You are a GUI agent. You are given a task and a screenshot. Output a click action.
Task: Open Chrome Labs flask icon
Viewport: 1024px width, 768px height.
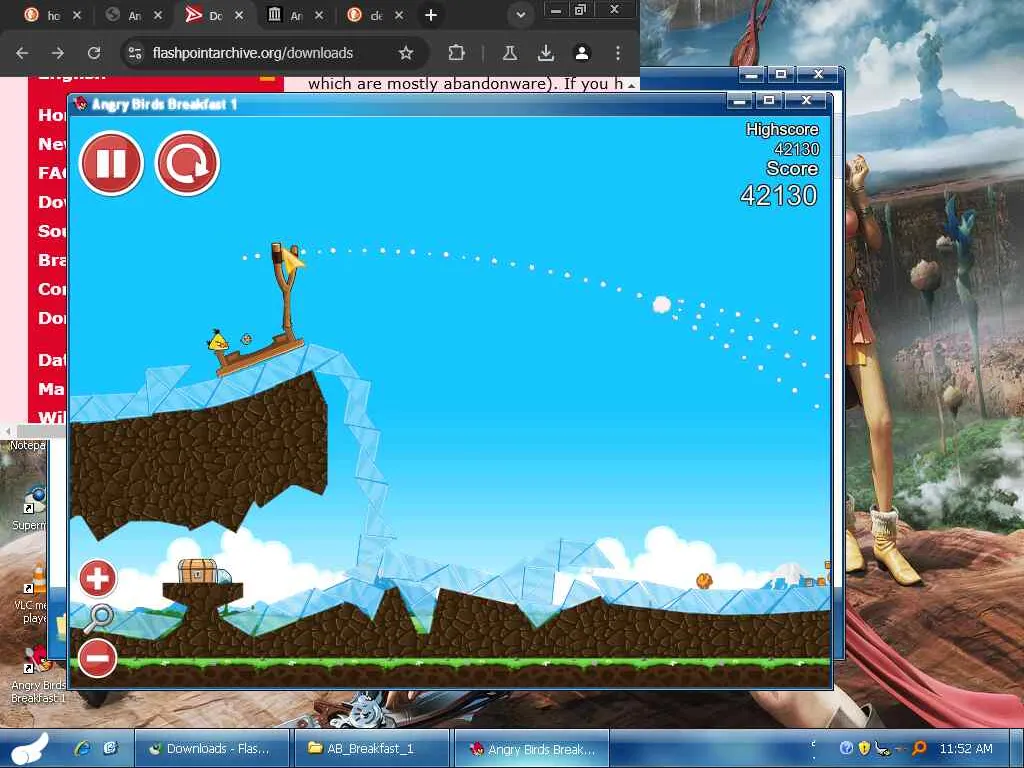pyautogui.click(x=509, y=53)
